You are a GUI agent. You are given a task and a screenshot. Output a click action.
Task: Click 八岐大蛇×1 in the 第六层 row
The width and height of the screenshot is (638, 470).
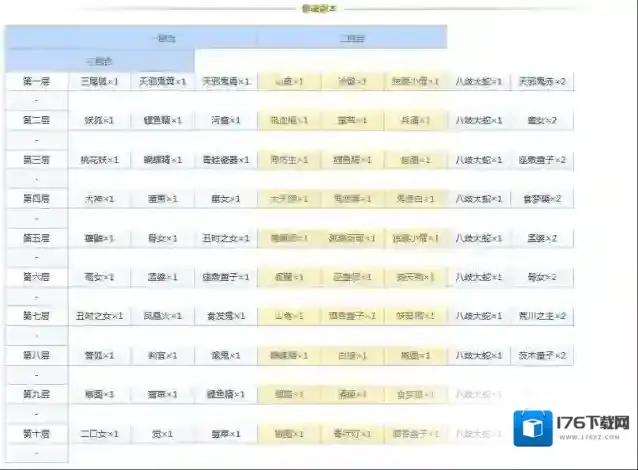(x=478, y=277)
